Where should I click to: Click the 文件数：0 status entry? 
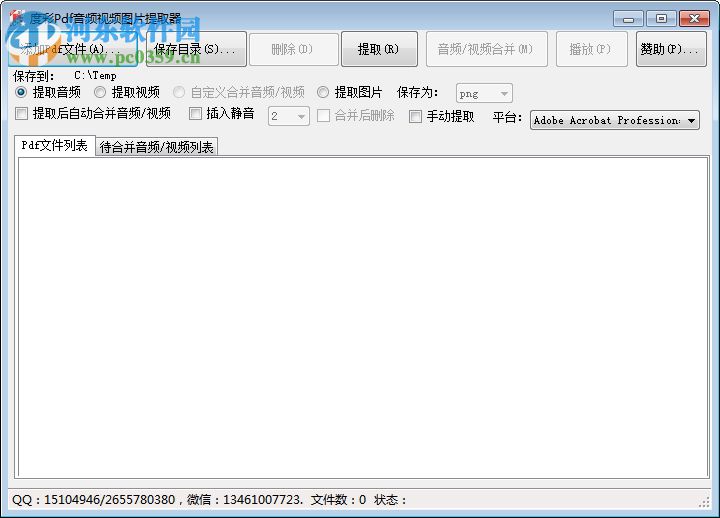[x=338, y=500]
